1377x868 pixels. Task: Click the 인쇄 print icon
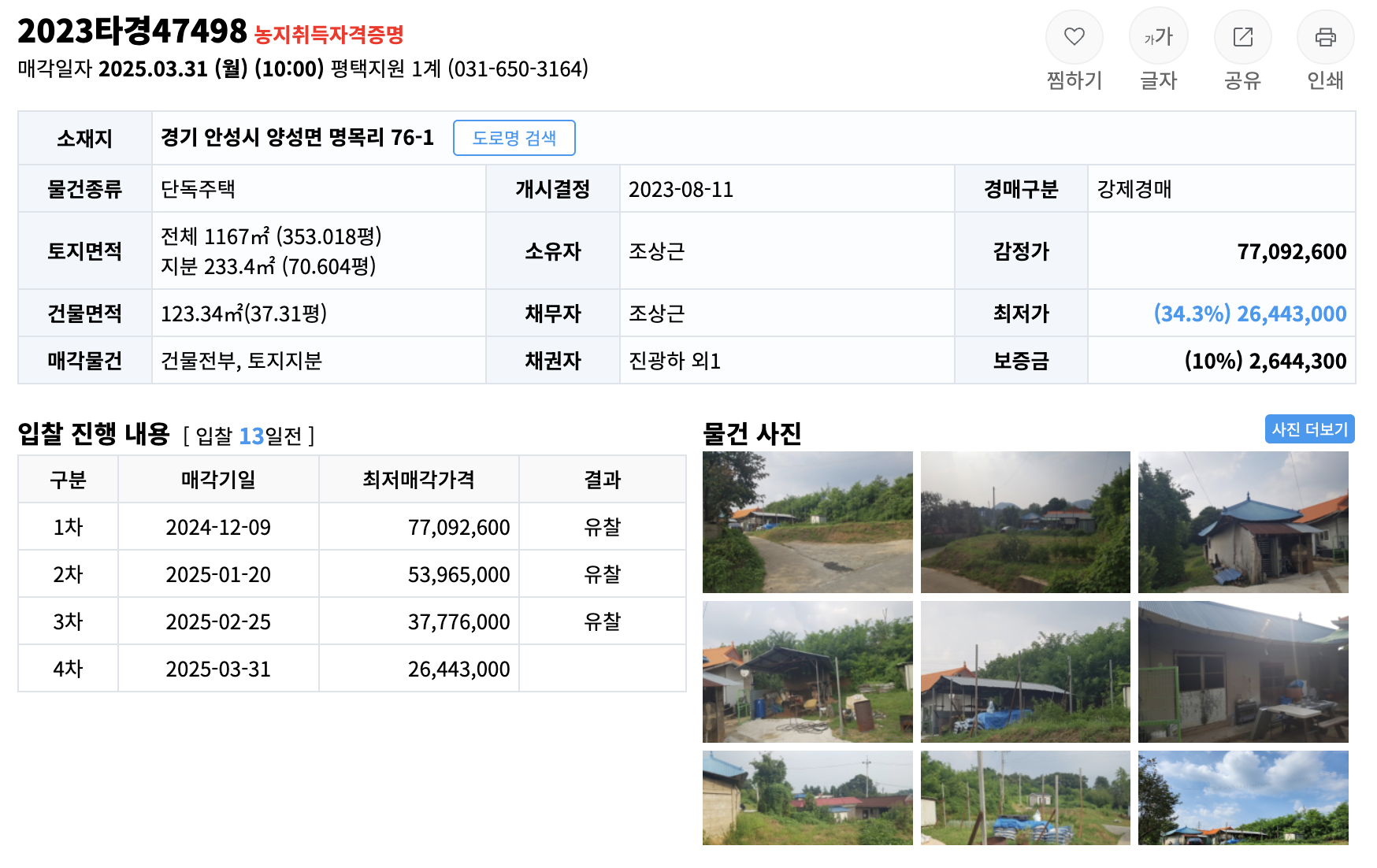click(1325, 37)
